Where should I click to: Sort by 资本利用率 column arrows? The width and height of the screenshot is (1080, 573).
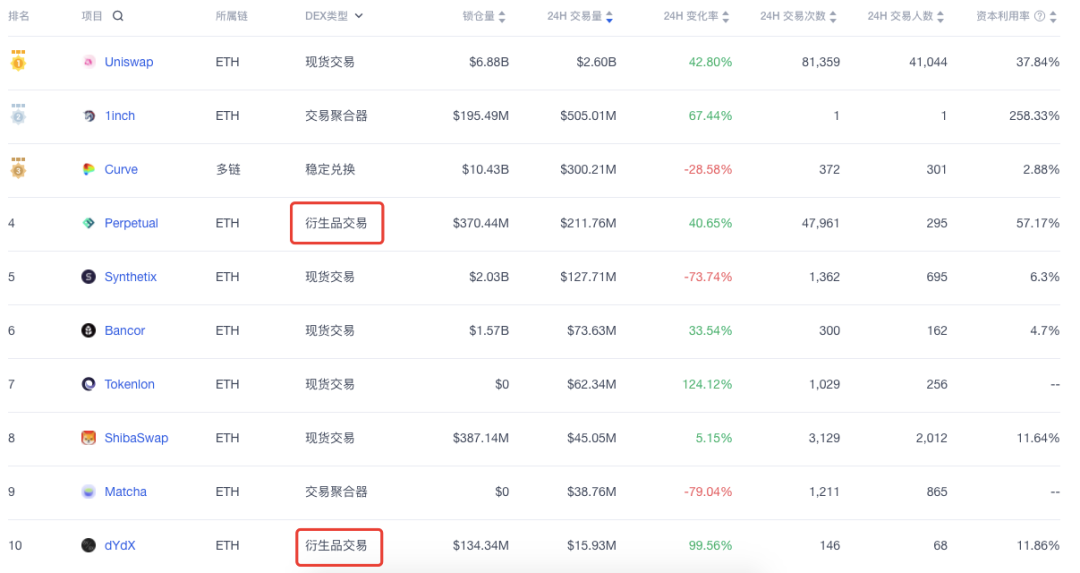[x=1053, y=17]
